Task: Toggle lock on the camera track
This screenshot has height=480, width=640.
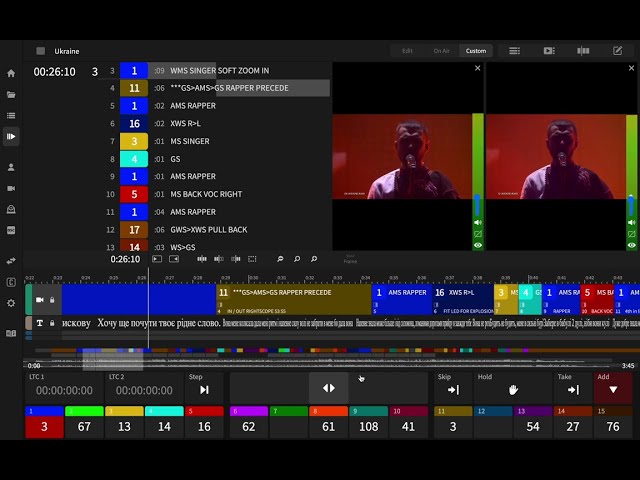Action: (x=52, y=300)
